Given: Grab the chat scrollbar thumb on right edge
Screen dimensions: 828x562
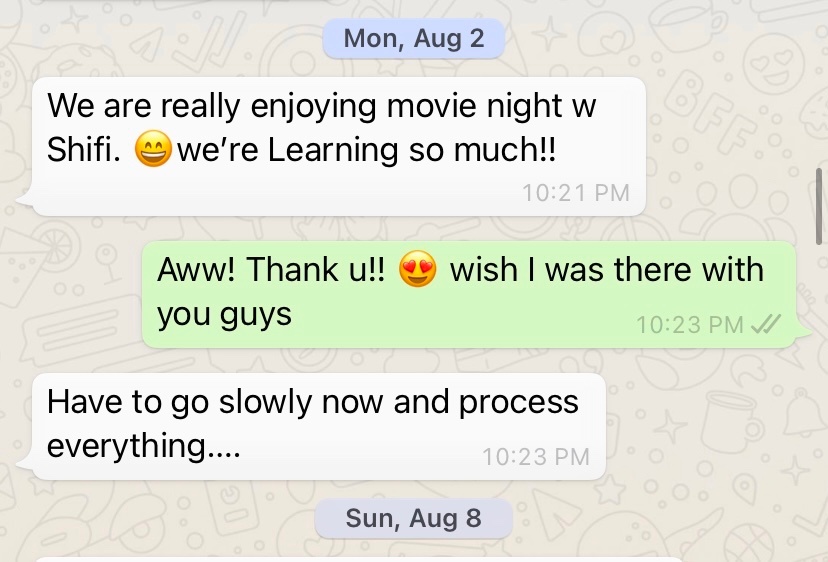Looking at the screenshot, I should point(818,207).
